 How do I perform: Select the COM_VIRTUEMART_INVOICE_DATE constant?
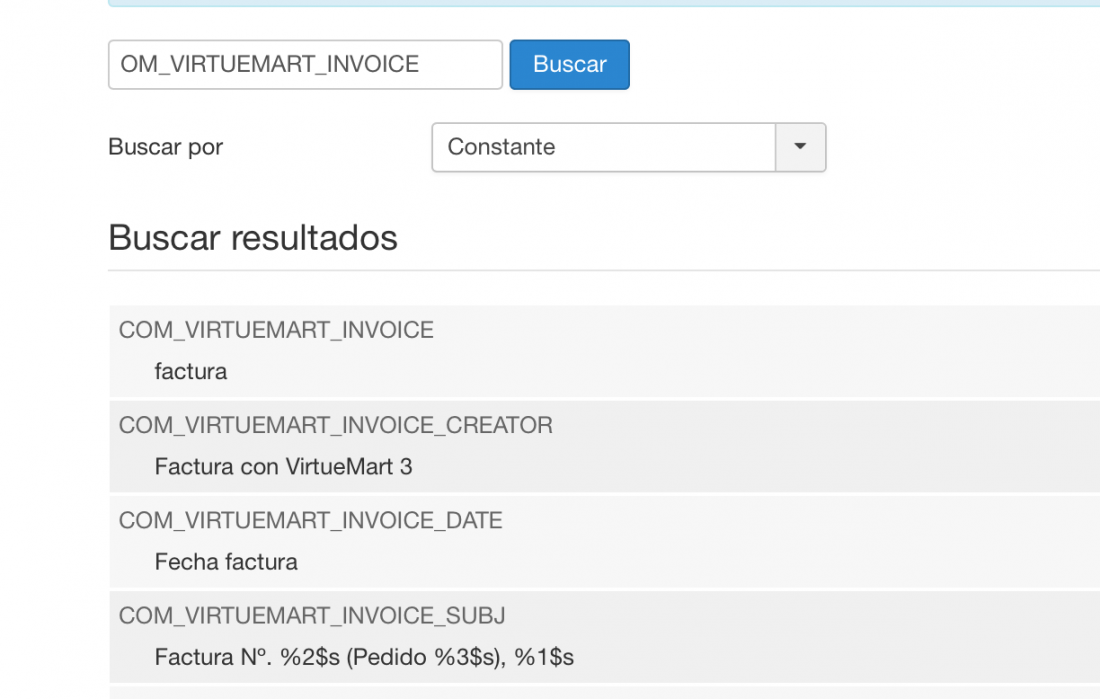(310, 521)
